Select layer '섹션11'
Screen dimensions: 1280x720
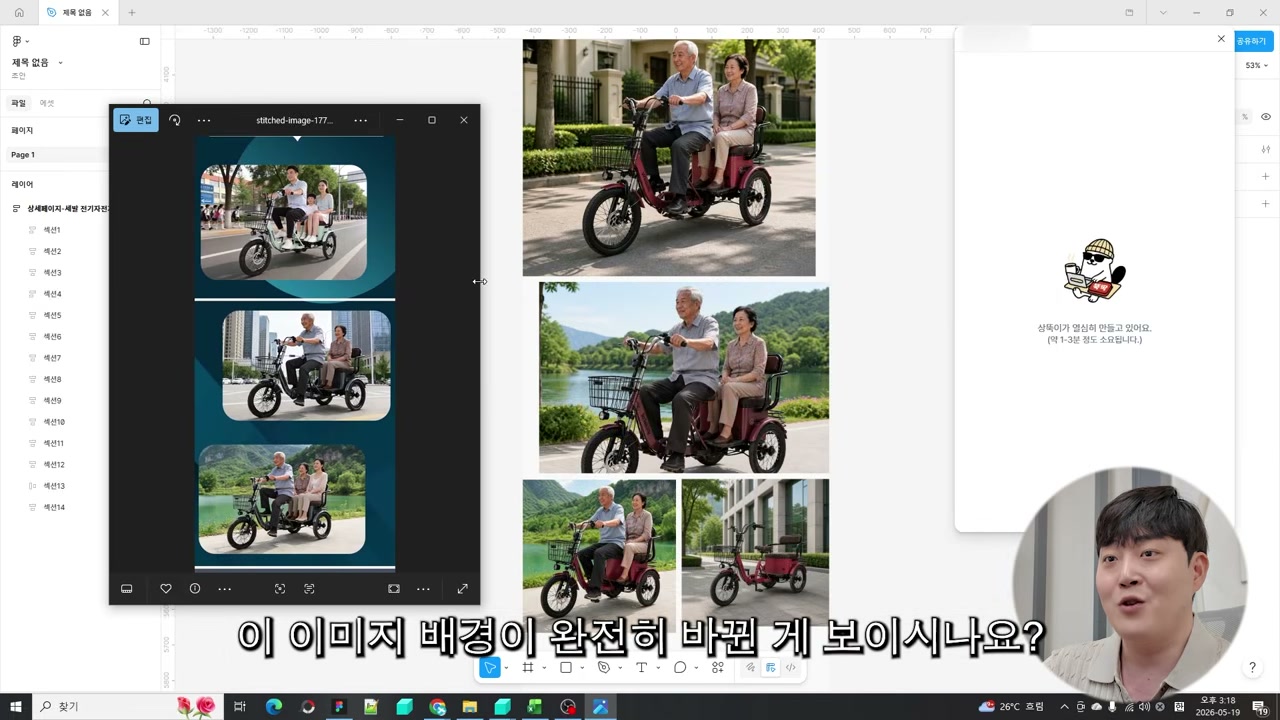pyautogui.click(x=54, y=443)
